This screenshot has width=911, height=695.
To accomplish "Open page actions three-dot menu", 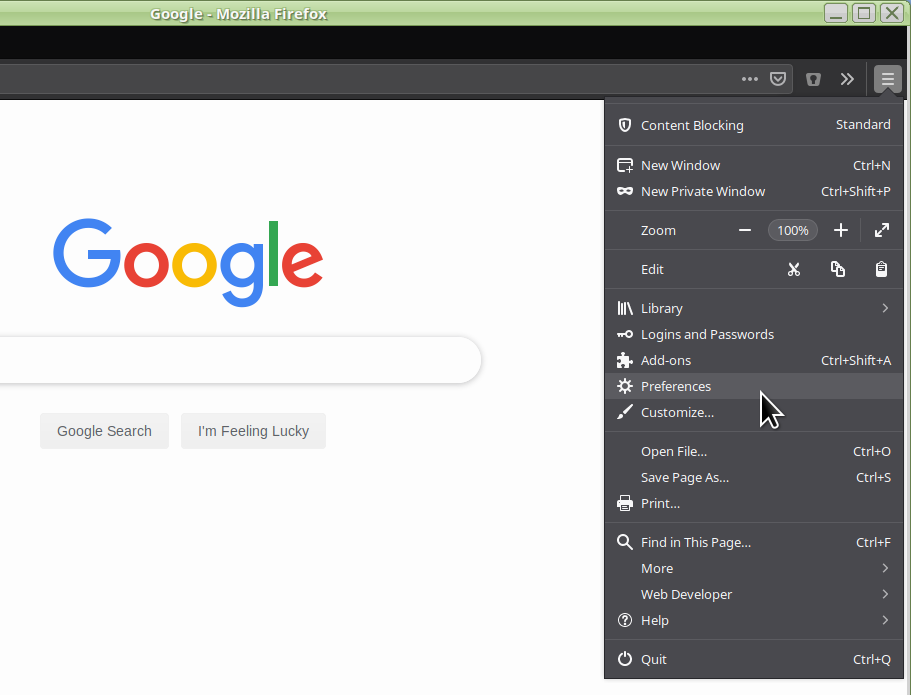I will pyautogui.click(x=750, y=79).
